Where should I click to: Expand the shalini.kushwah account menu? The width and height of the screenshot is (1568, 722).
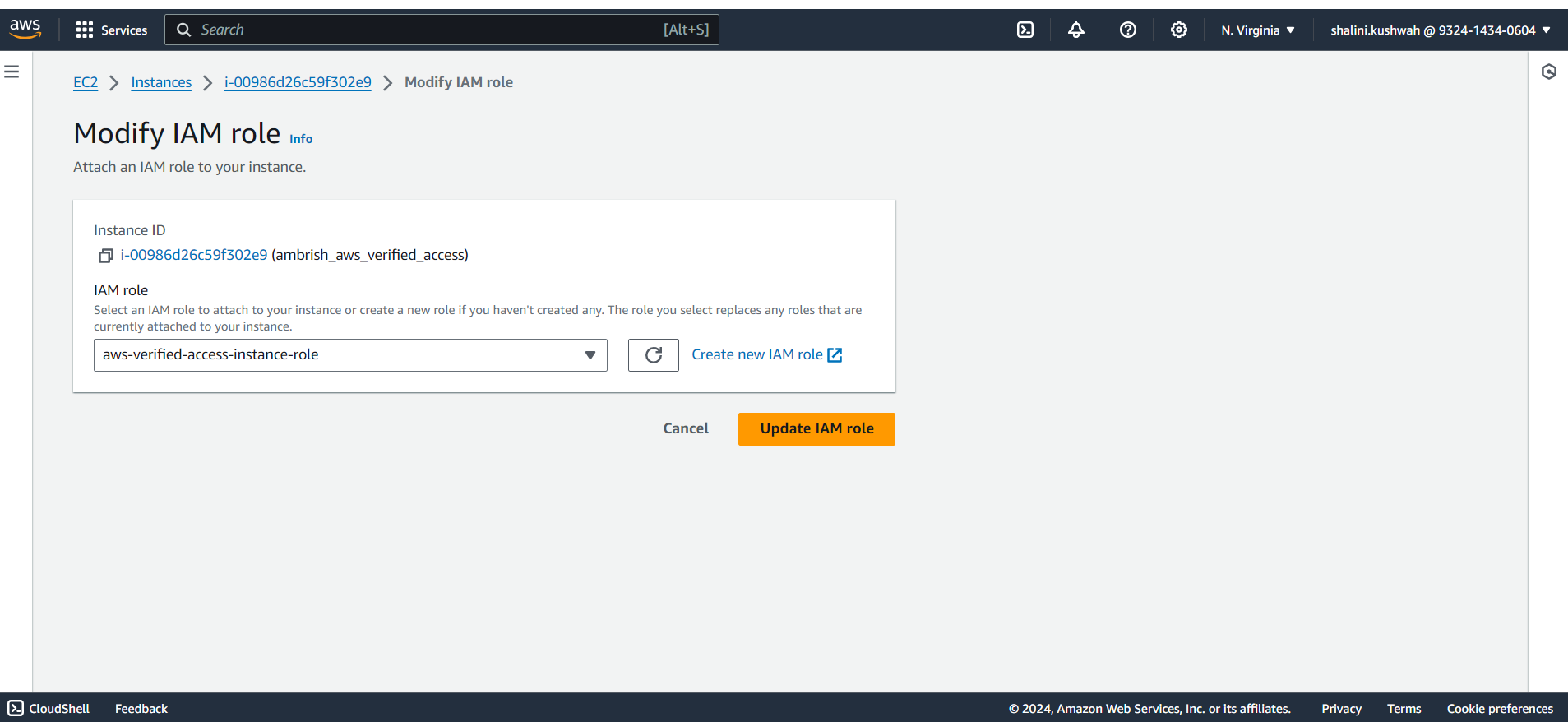pyautogui.click(x=1441, y=30)
